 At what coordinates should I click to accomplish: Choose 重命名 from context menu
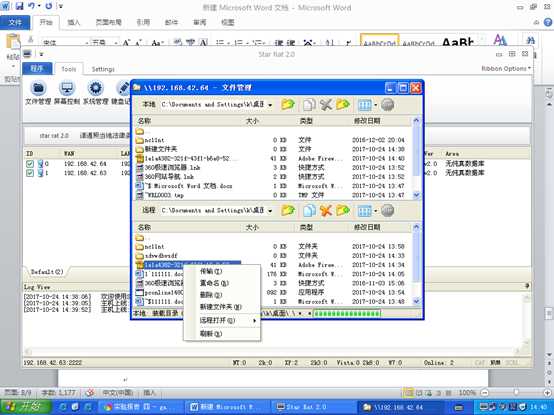click(x=222, y=283)
